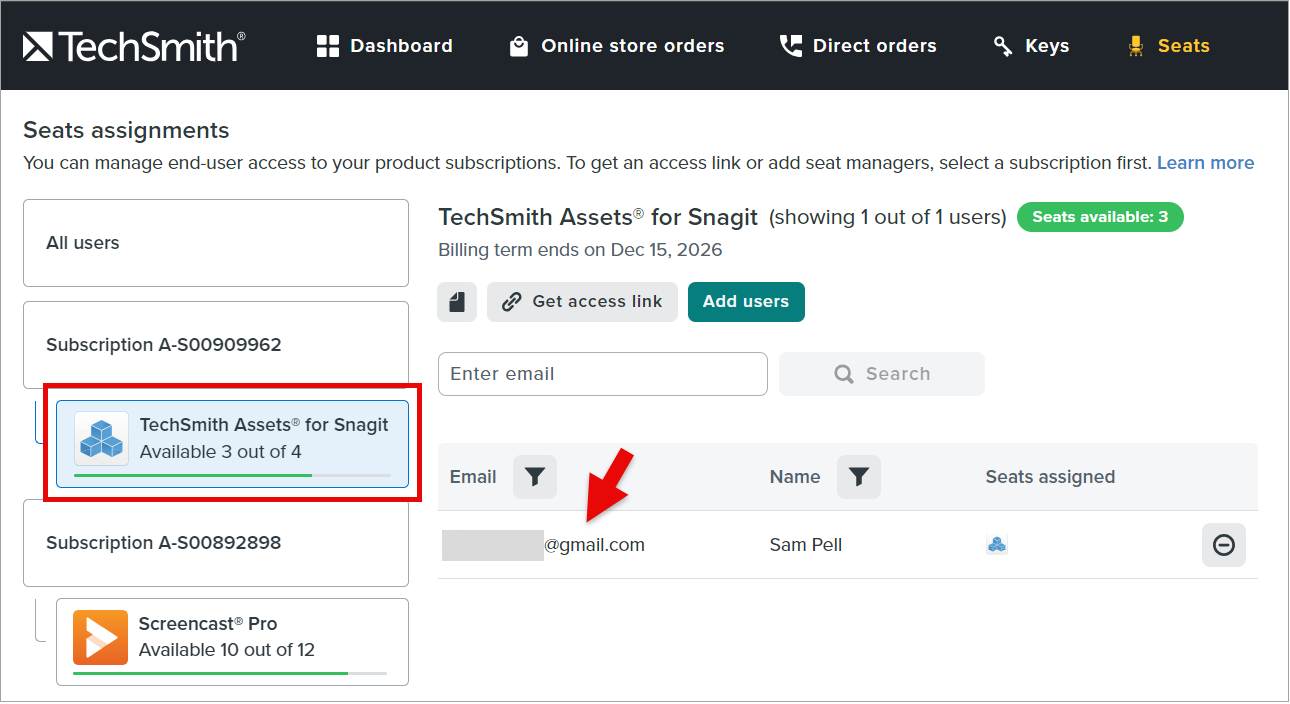This screenshot has height=704, width=1290.
Task: Click the TechSmith logo
Action: 134,46
